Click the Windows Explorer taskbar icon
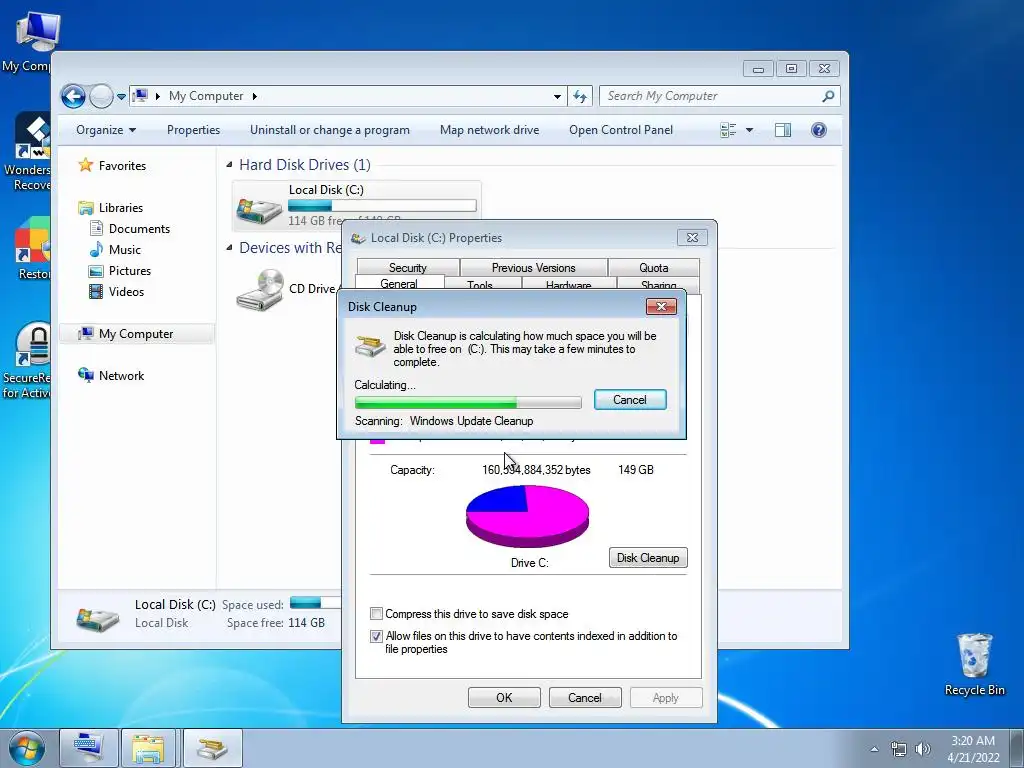The height and width of the screenshot is (768, 1024). [148, 748]
